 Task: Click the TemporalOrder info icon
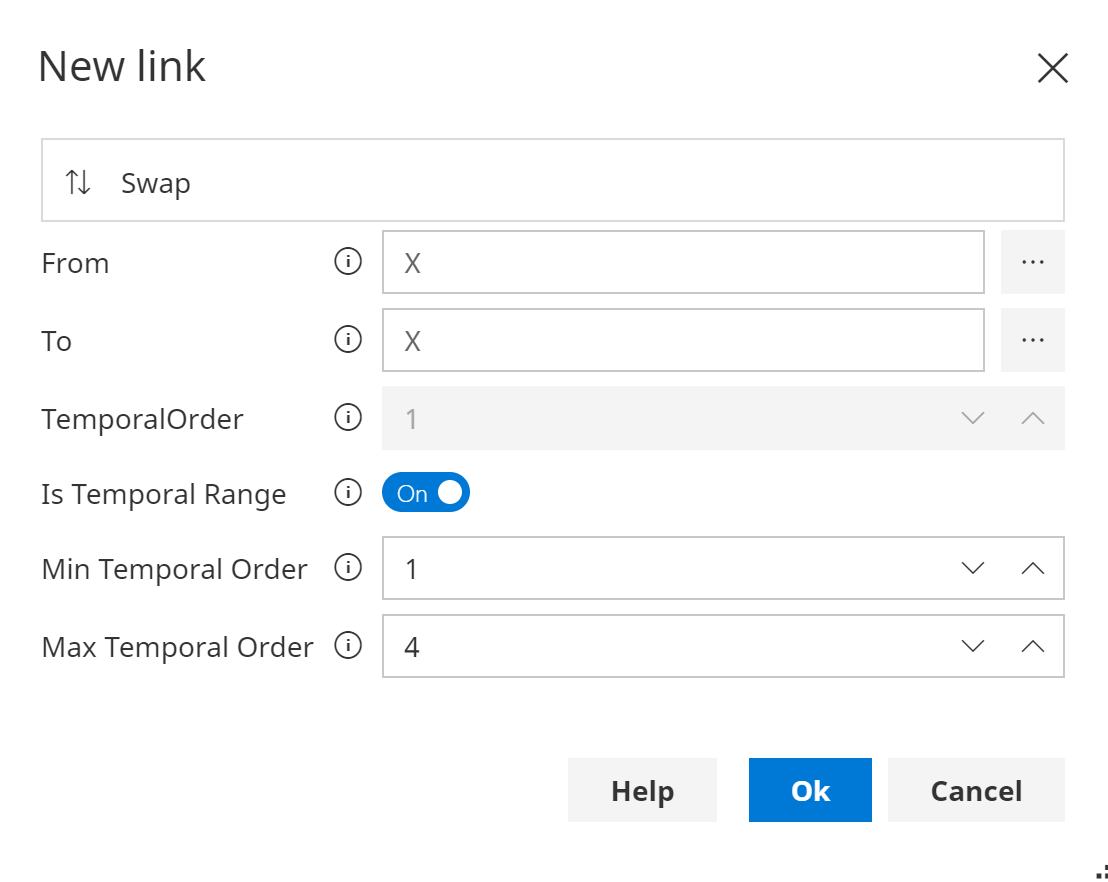(x=347, y=418)
